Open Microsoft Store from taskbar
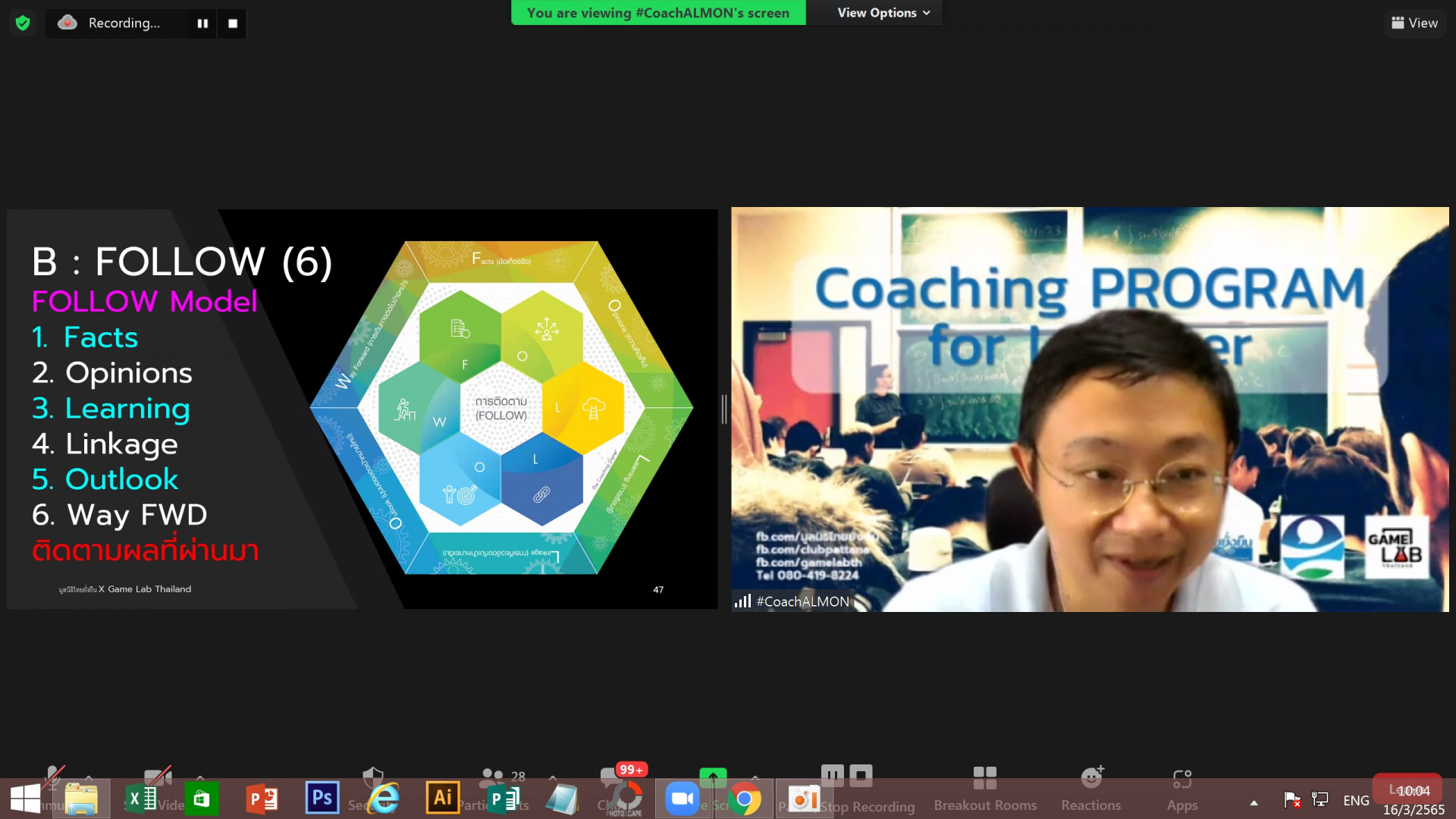This screenshot has height=819, width=1456. click(201, 799)
